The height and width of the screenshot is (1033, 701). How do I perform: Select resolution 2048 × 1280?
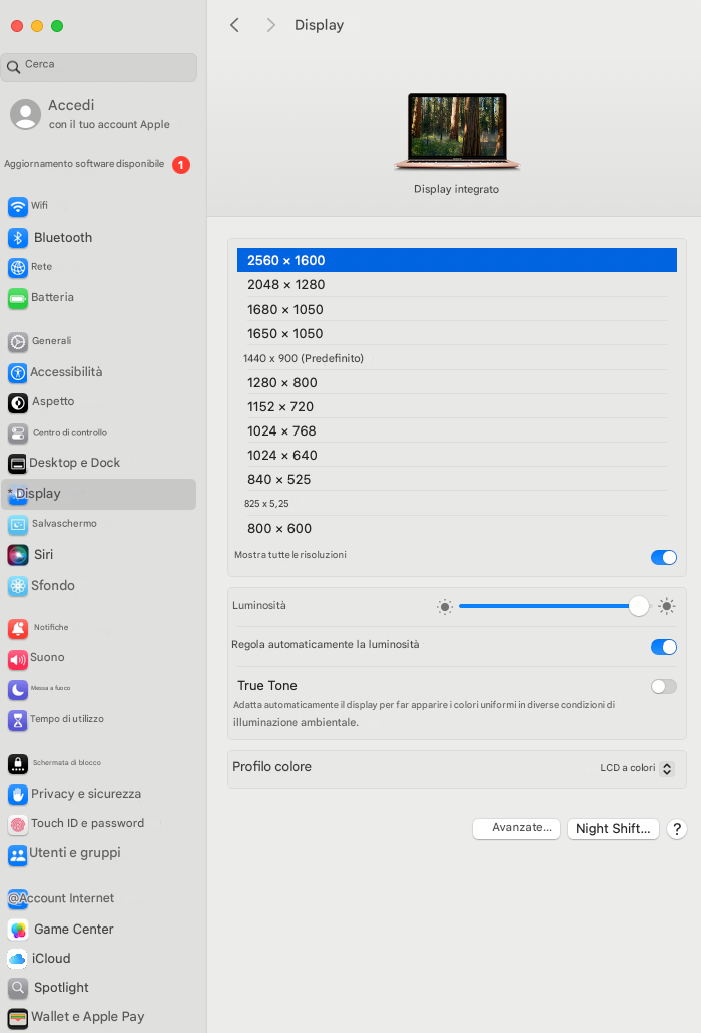(x=457, y=285)
